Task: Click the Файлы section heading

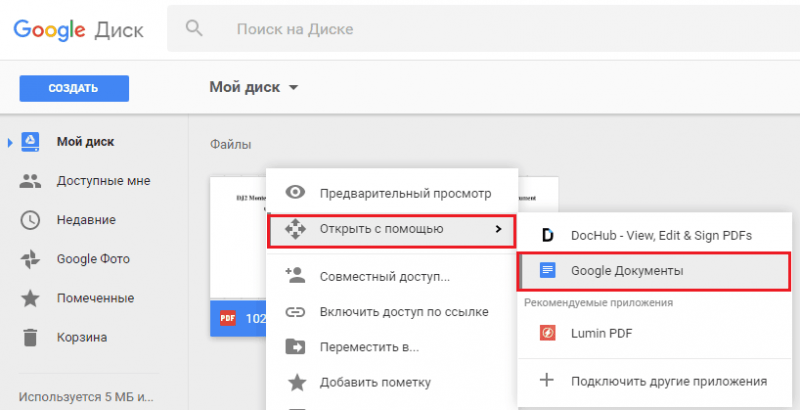Action: [231, 145]
